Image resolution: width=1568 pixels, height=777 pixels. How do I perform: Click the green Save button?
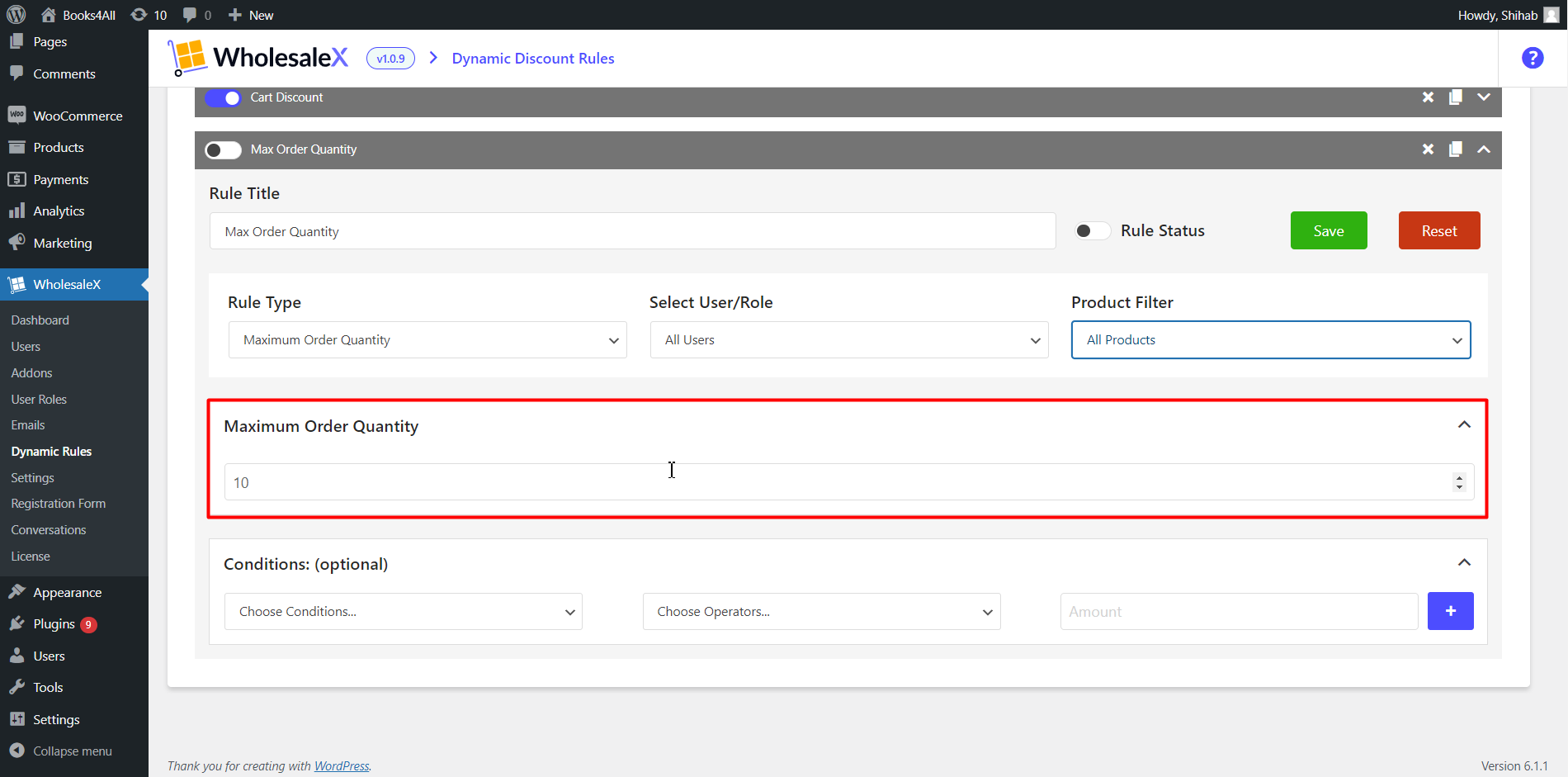(x=1329, y=230)
